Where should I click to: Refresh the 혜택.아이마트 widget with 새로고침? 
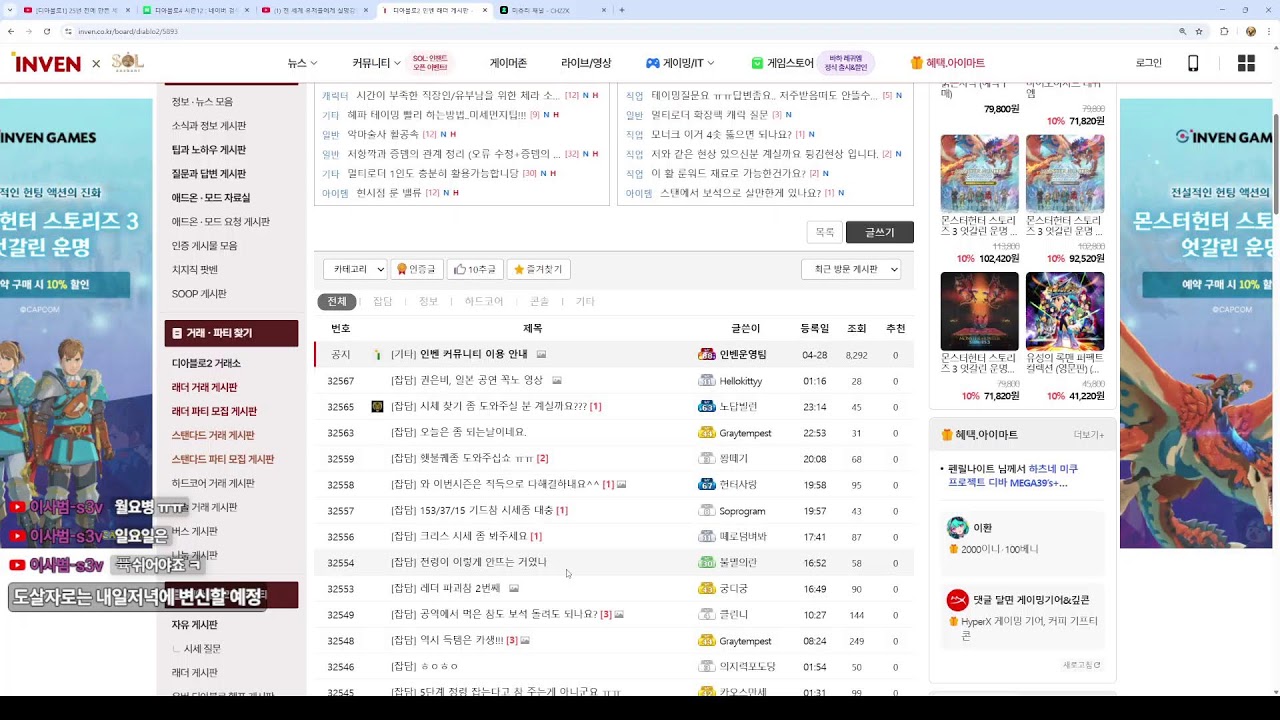(x=1082, y=665)
